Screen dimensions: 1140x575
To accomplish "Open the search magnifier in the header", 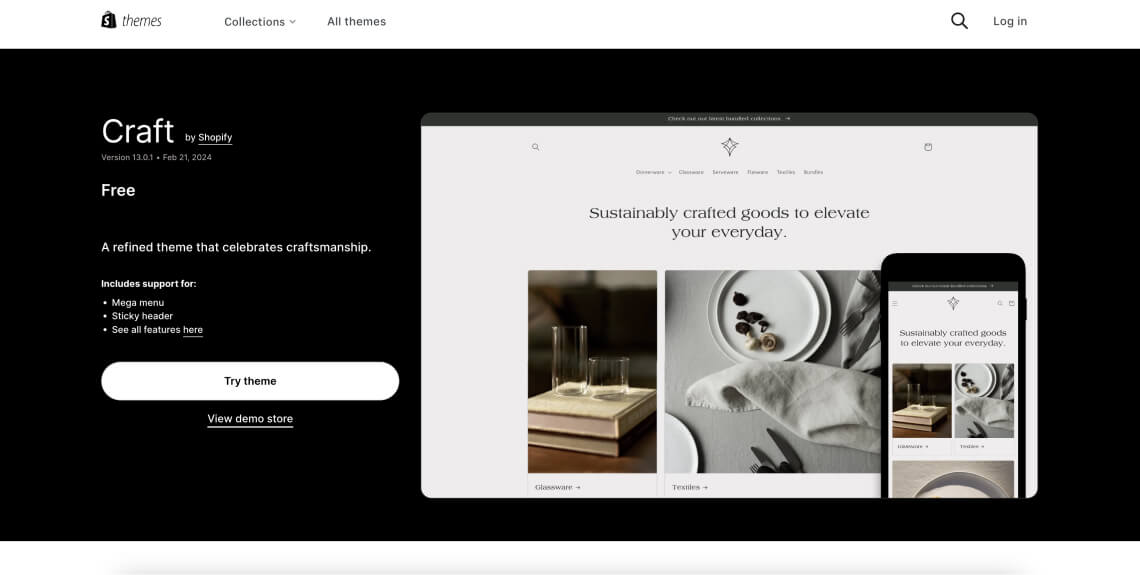I will pos(959,21).
